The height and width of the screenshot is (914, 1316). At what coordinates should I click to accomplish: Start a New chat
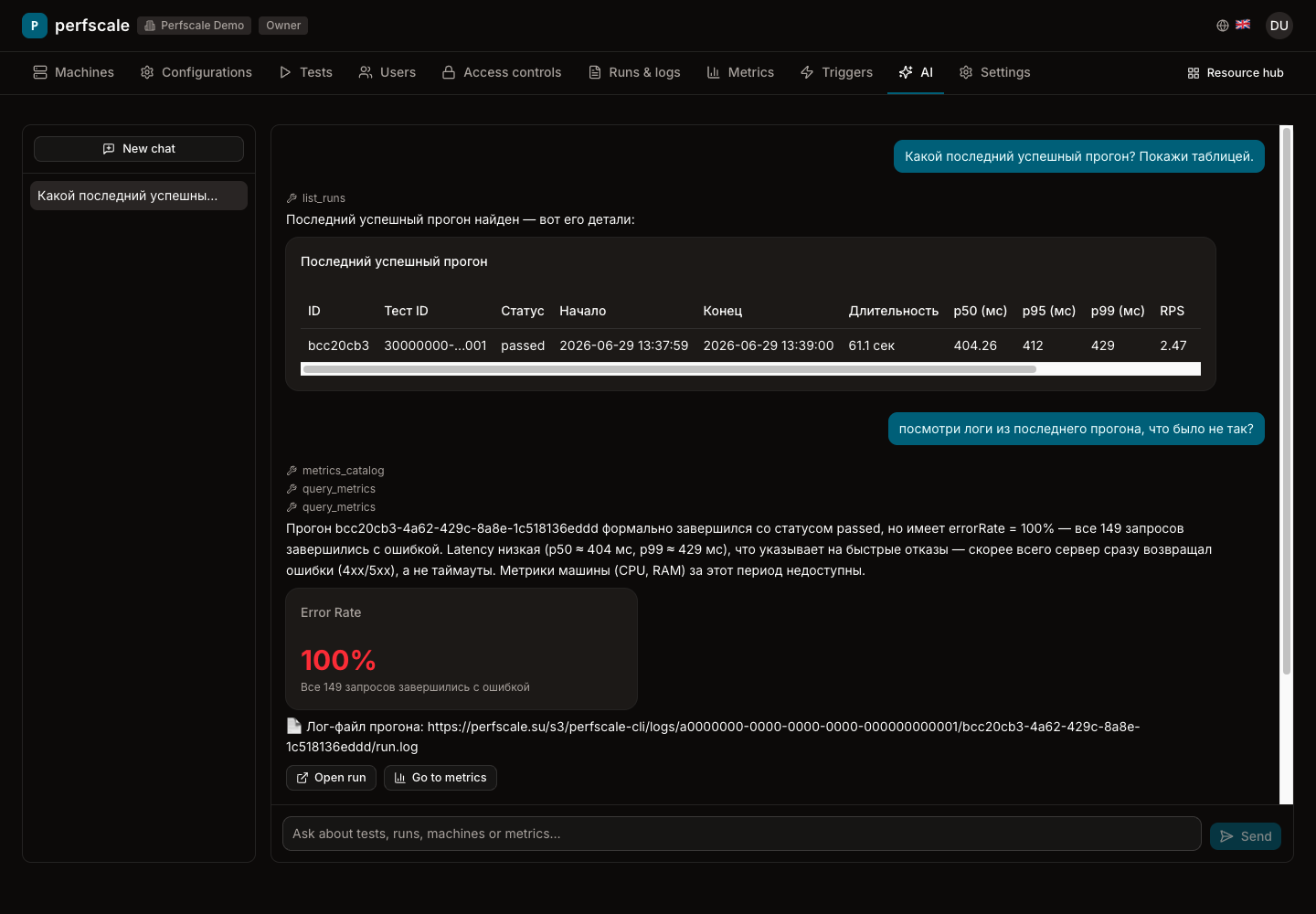139,149
